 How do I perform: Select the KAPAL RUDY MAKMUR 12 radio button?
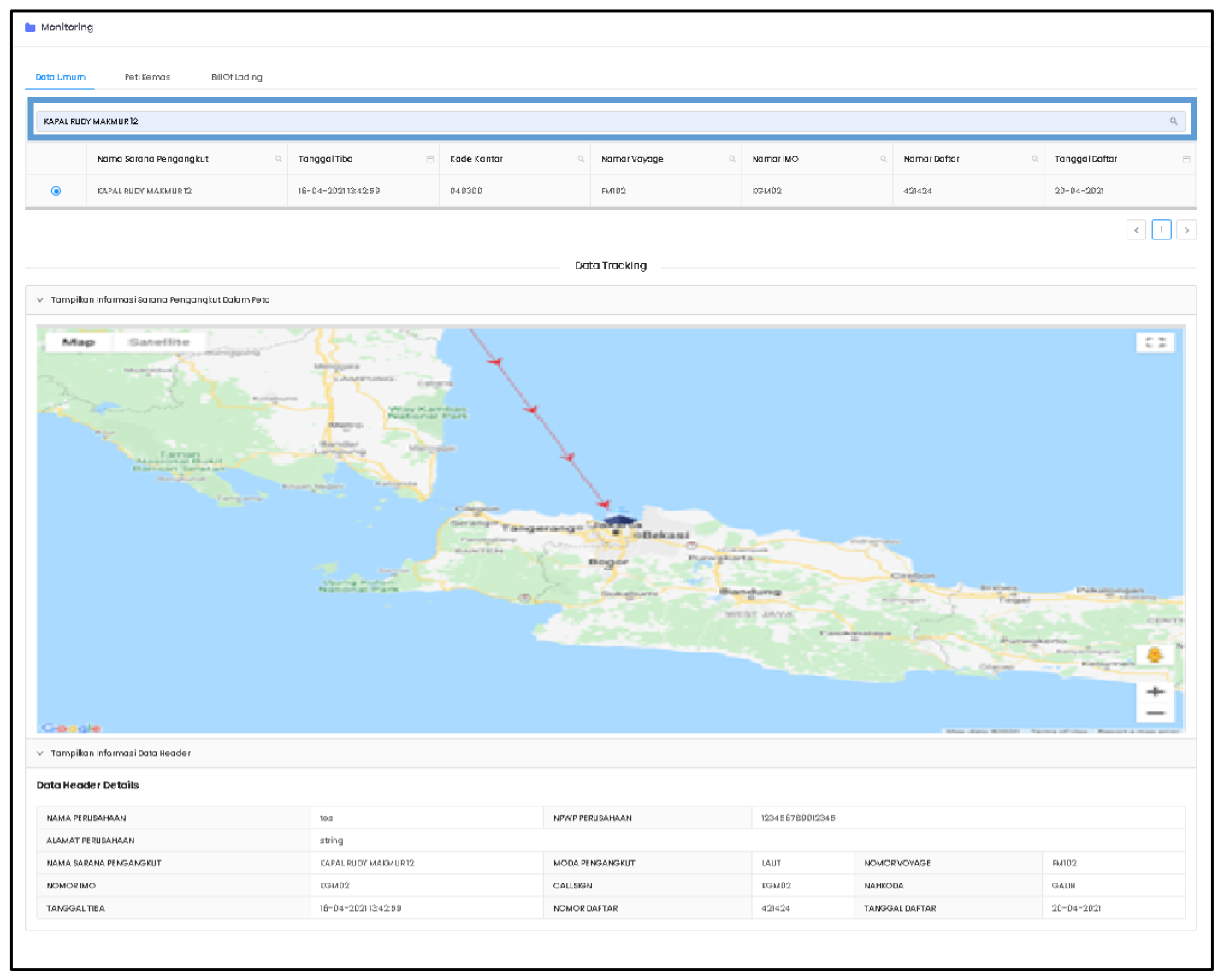(56, 191)
